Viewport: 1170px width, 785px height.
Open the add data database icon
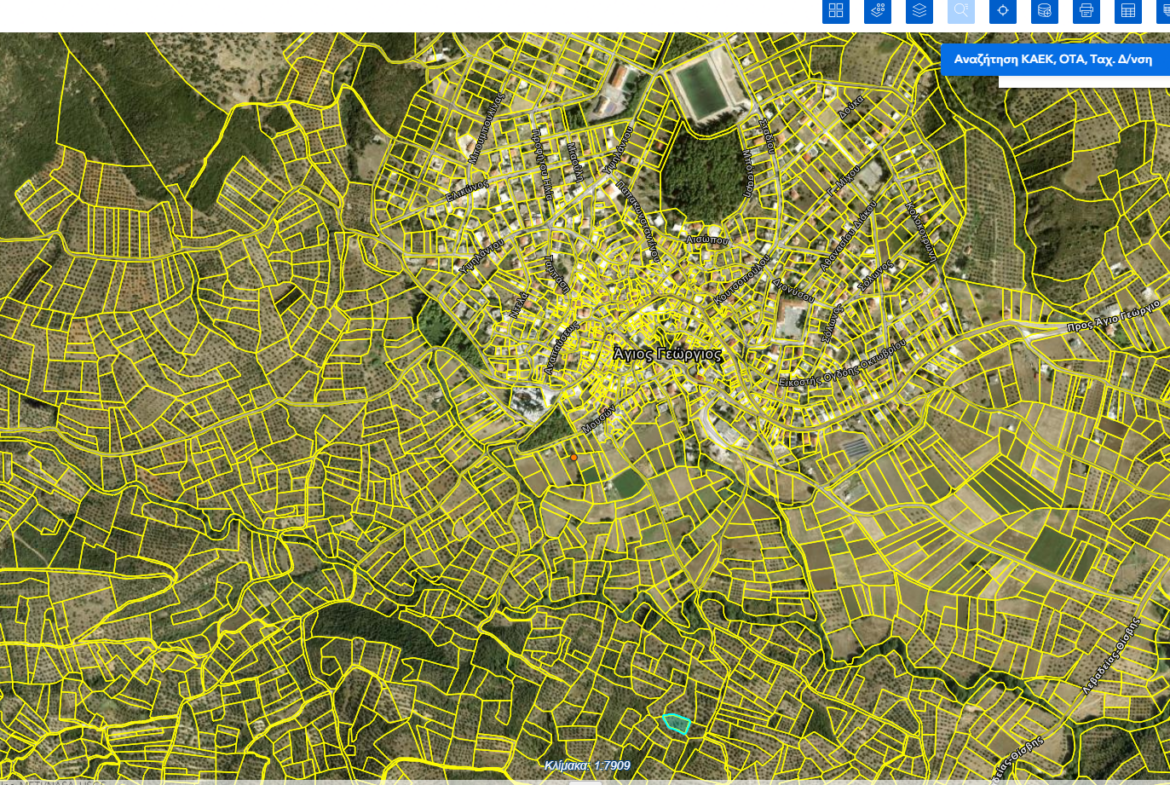point(1045,10)
